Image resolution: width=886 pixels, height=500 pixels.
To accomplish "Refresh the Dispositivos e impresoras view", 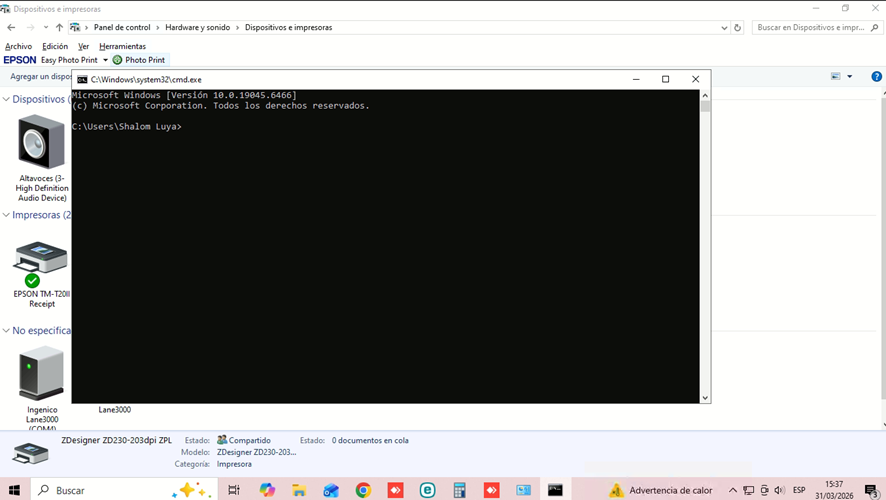I will pos(738,28).
